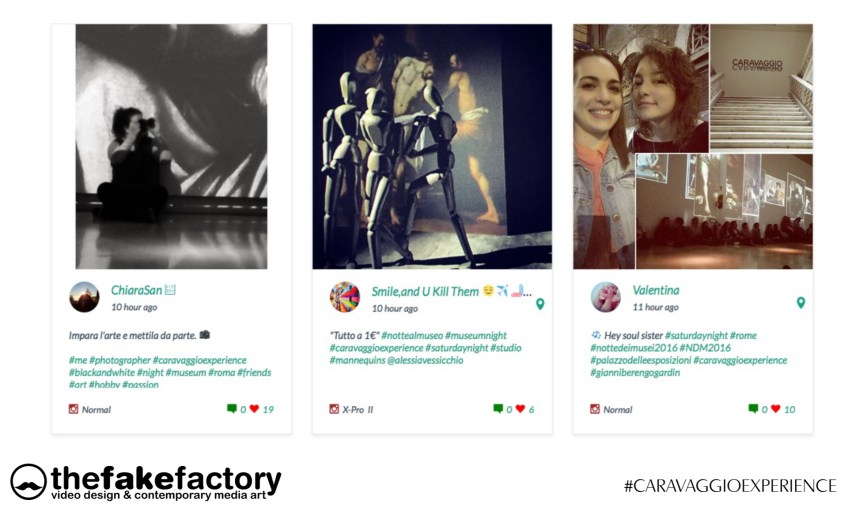Click the green comment icon on Valentina's post

pyautogui.click(x=753, y=409)
